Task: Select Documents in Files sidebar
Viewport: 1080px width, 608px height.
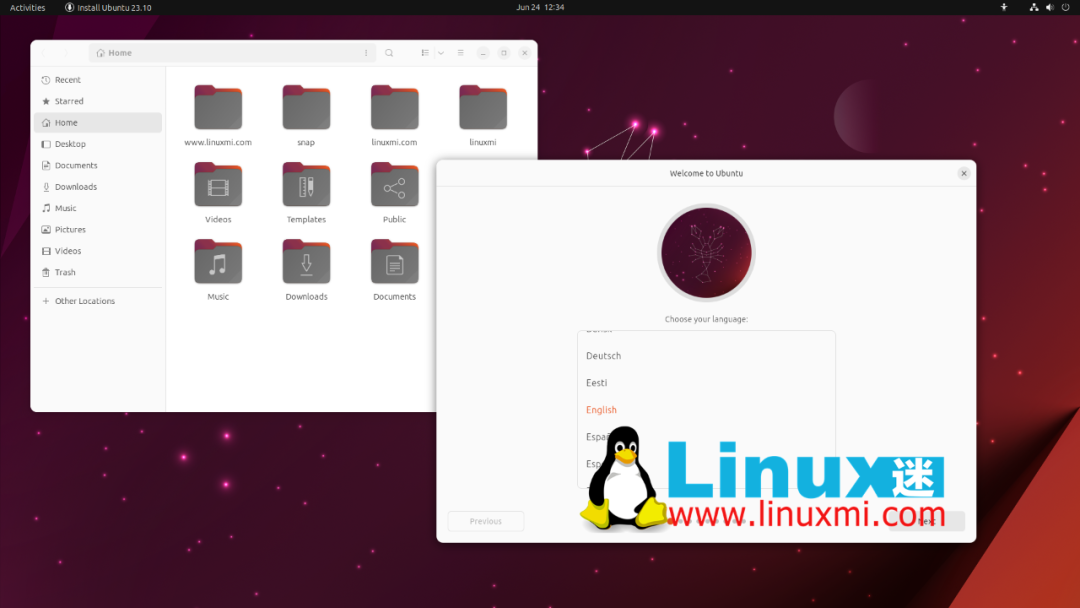Action: (98, 165)
